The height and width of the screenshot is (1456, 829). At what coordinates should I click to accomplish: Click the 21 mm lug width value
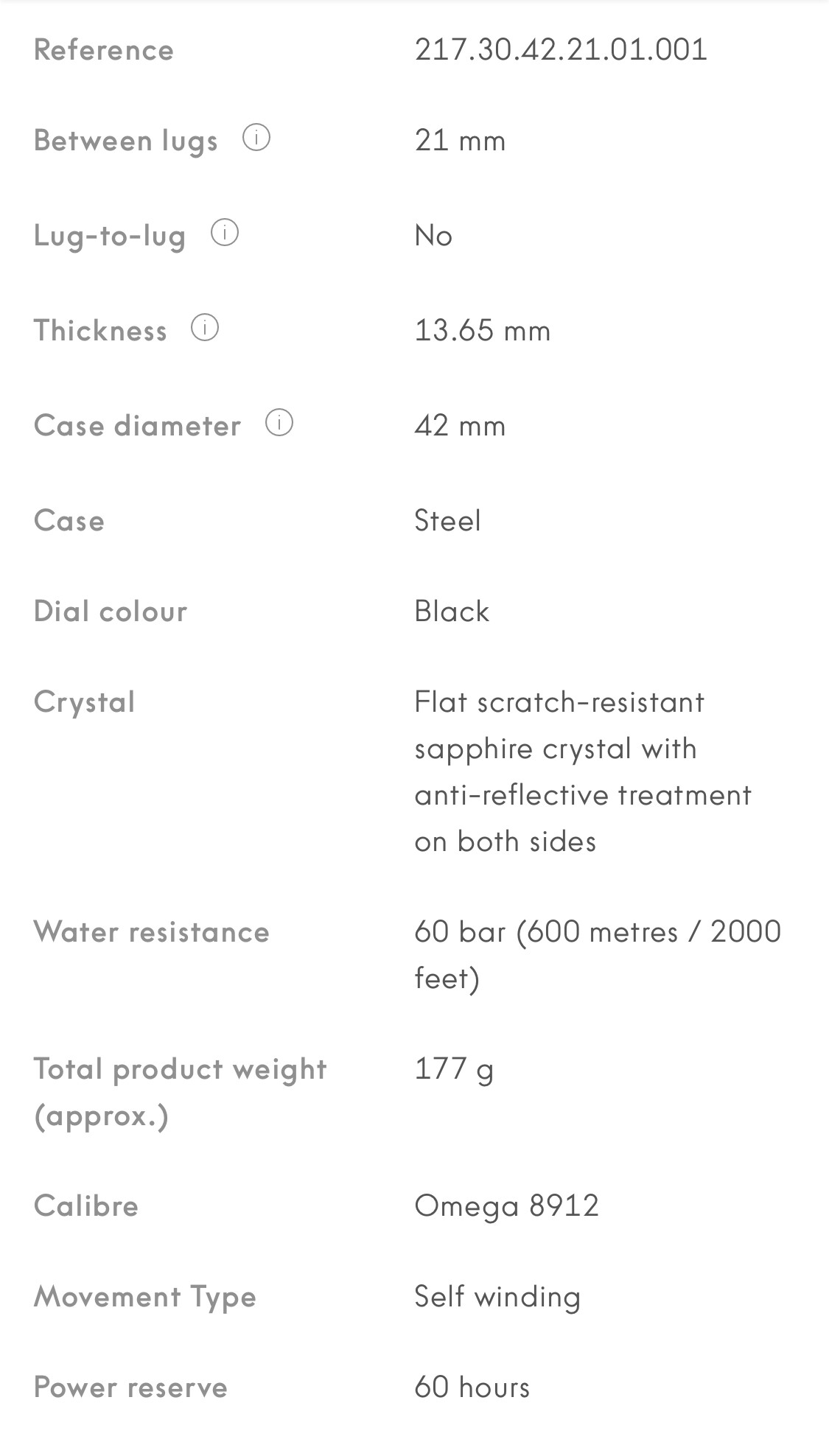[x=460, y=140]
